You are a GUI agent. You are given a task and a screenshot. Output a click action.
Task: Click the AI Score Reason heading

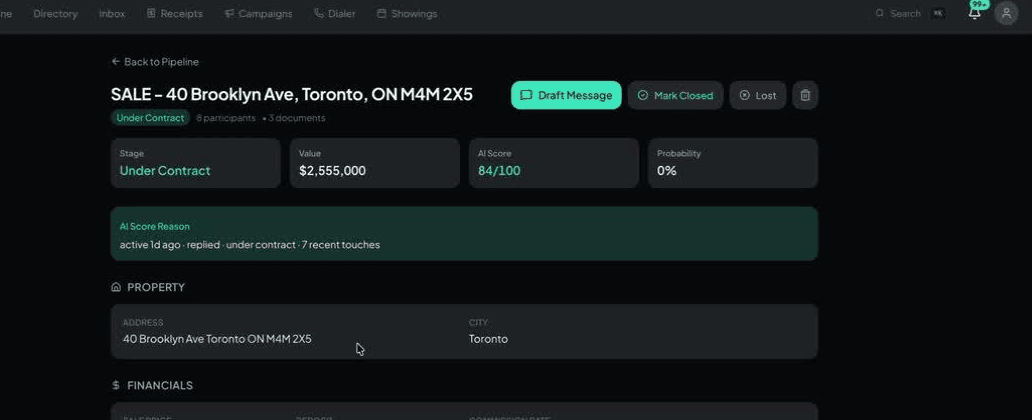(x=155, y=226)
